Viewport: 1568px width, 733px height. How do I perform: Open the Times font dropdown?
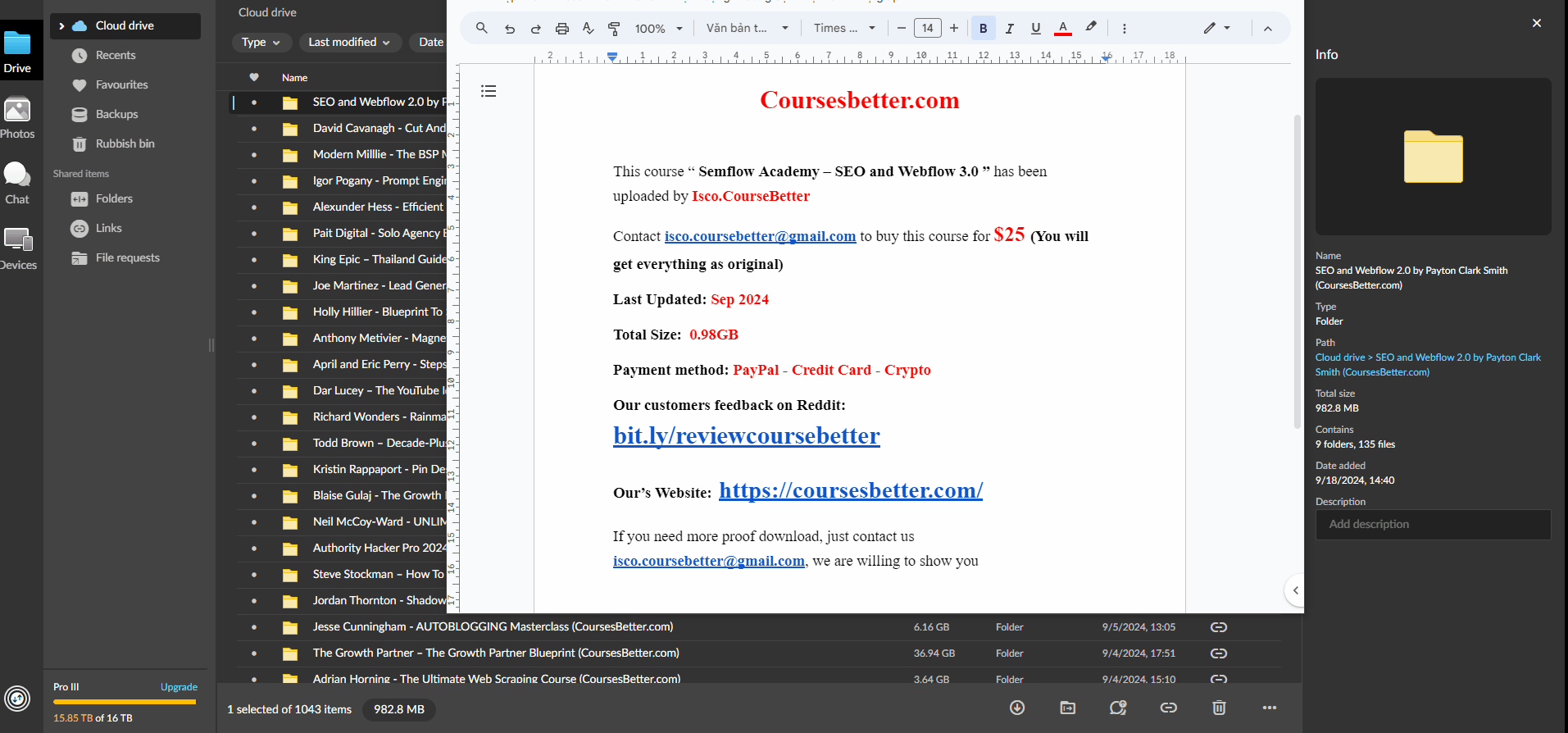(x=844, y=28)
